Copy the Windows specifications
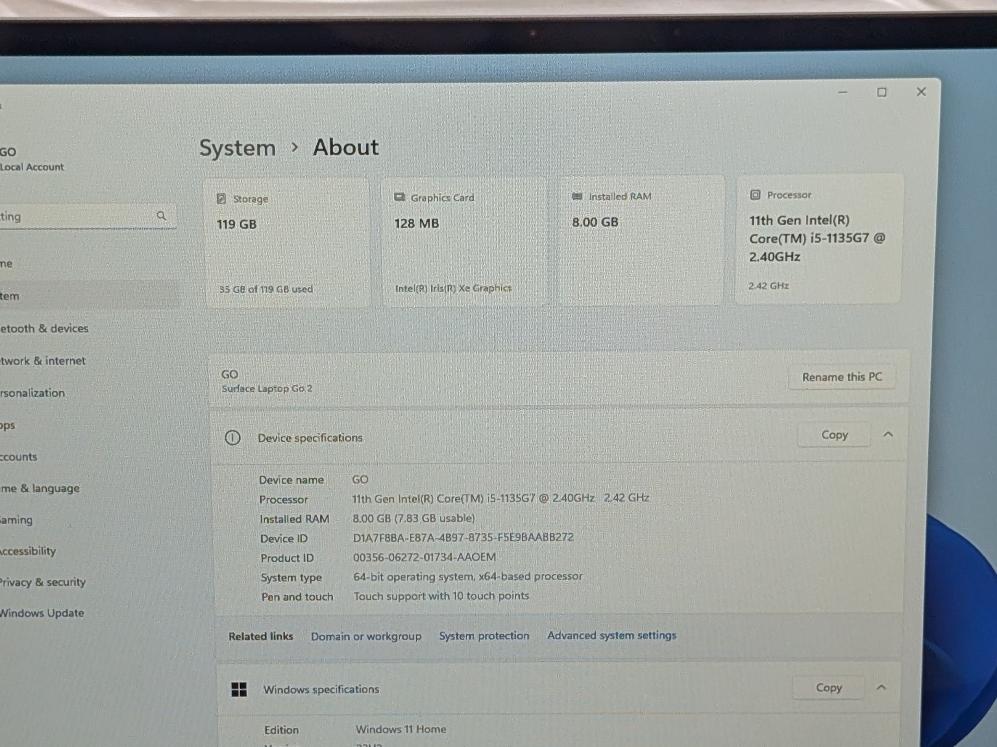Screen dimensions: 997x747 (829, 688)
